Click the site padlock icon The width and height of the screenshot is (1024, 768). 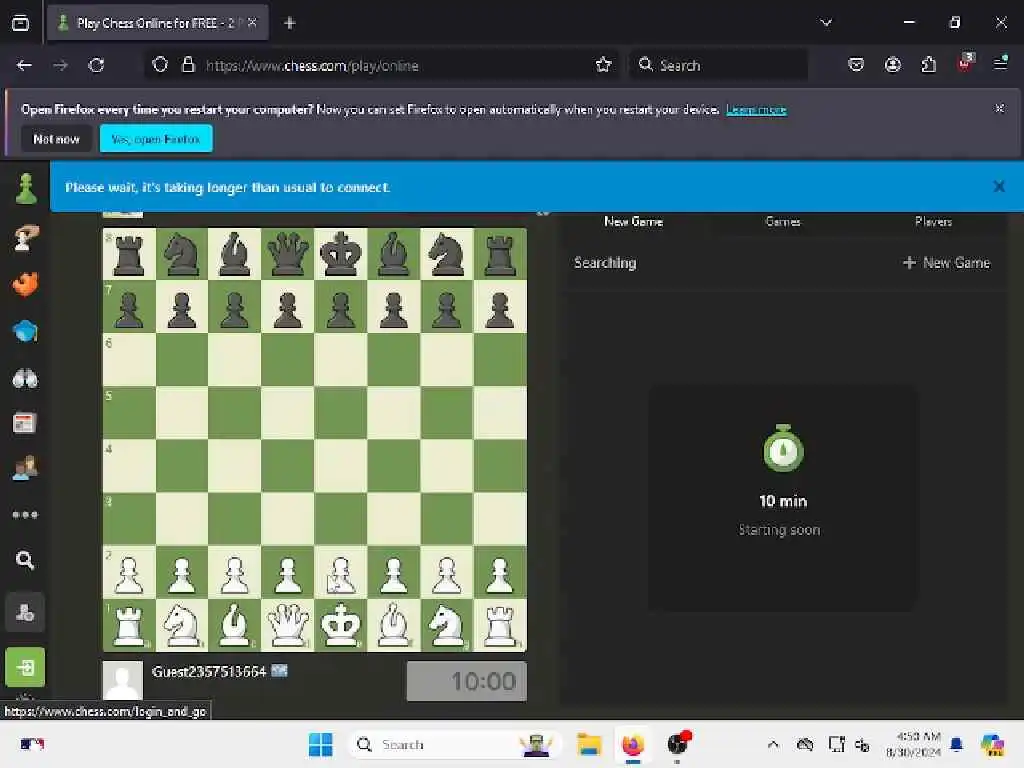click(188, 65)
